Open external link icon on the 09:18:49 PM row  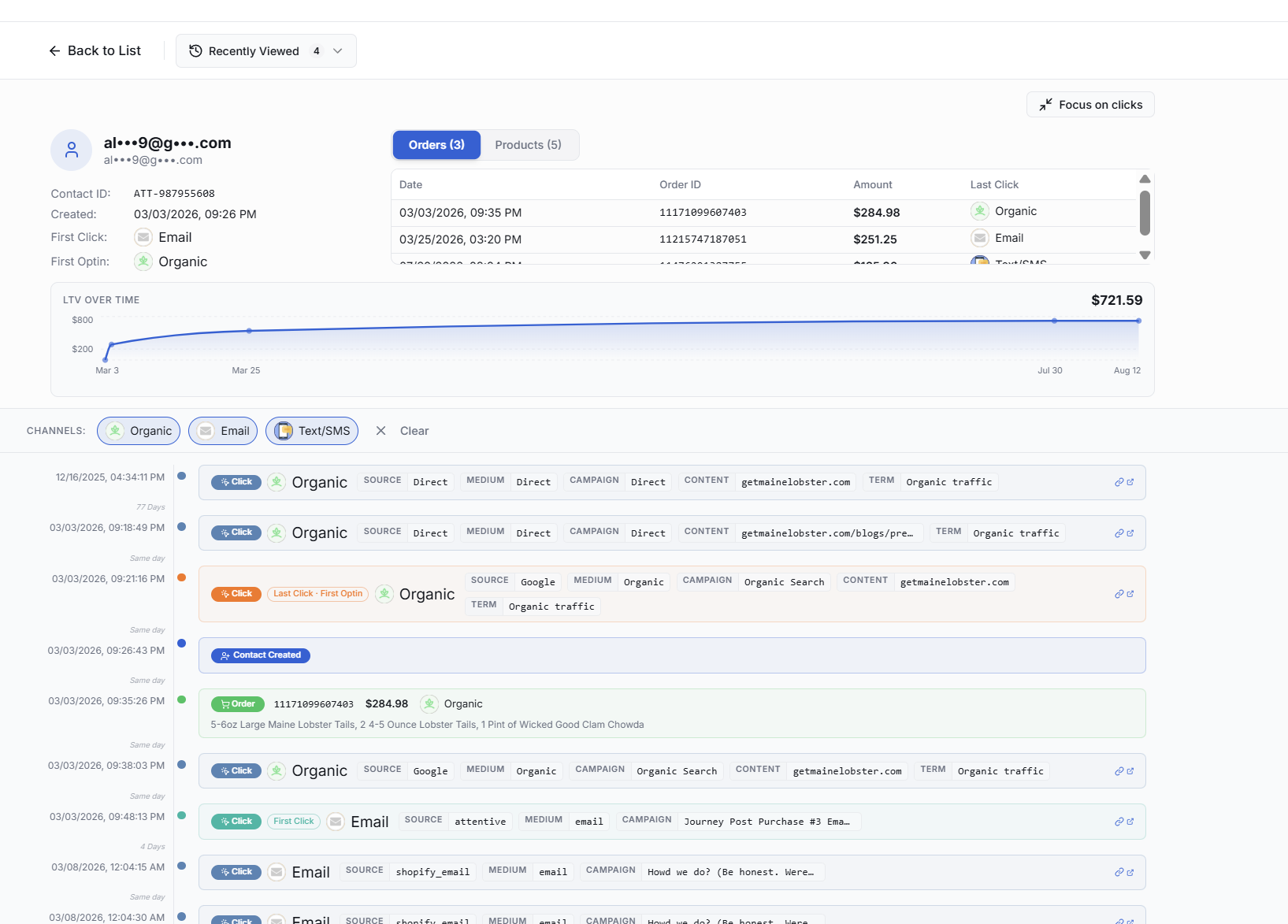click(x=1130, y=533)
